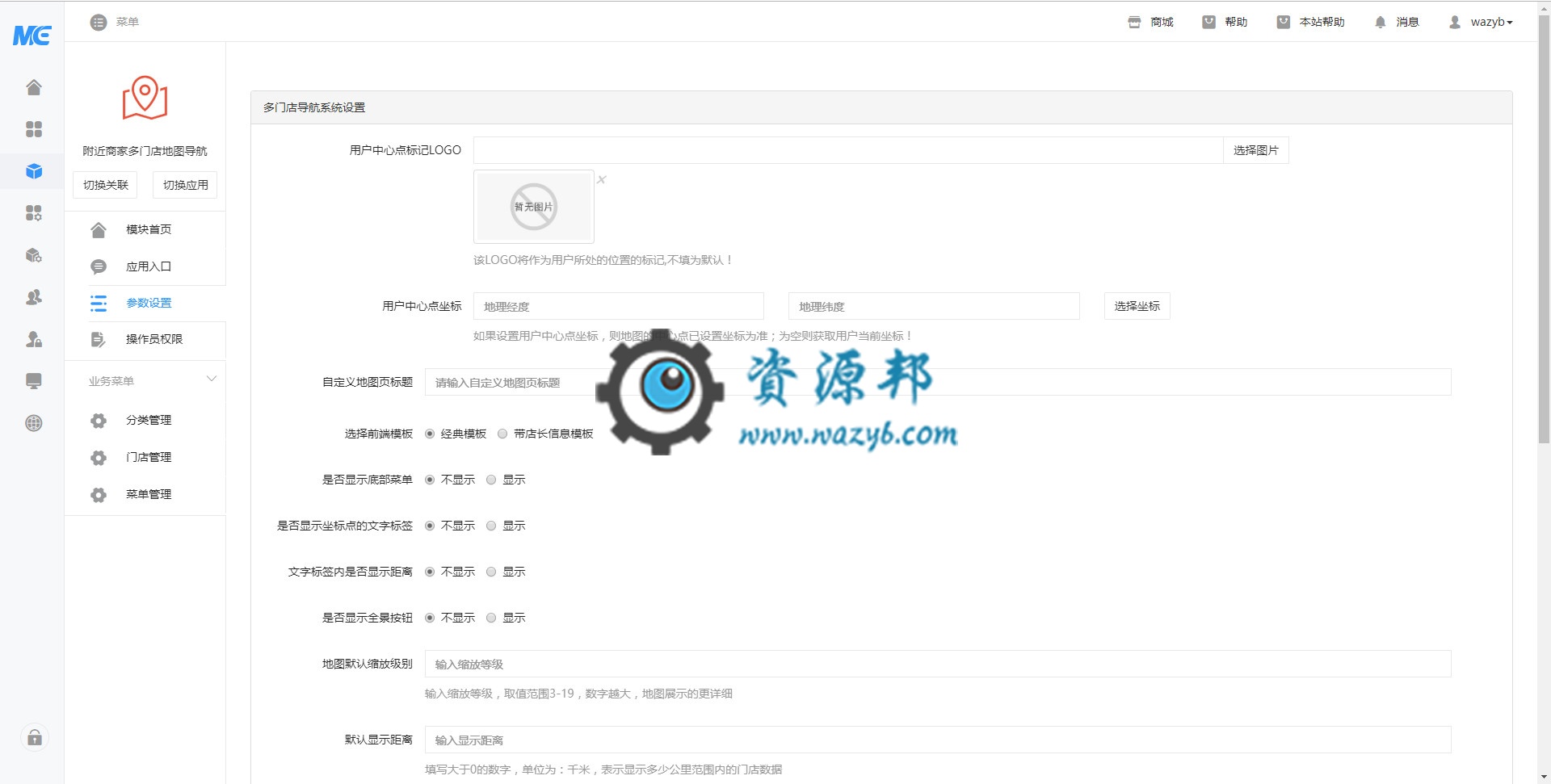Screen dimensions: 1551x784
Task: Open the 帮助 link in top bar
Action: coord(1225,23)
